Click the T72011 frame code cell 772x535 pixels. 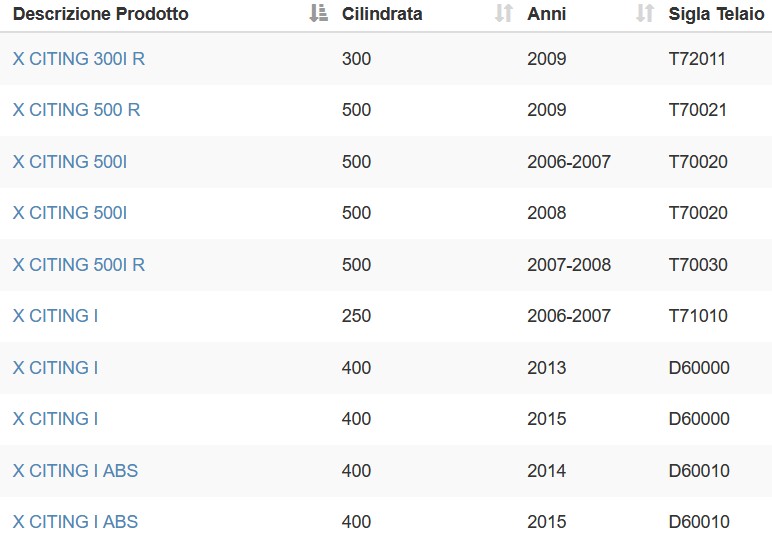coord(697,59)
